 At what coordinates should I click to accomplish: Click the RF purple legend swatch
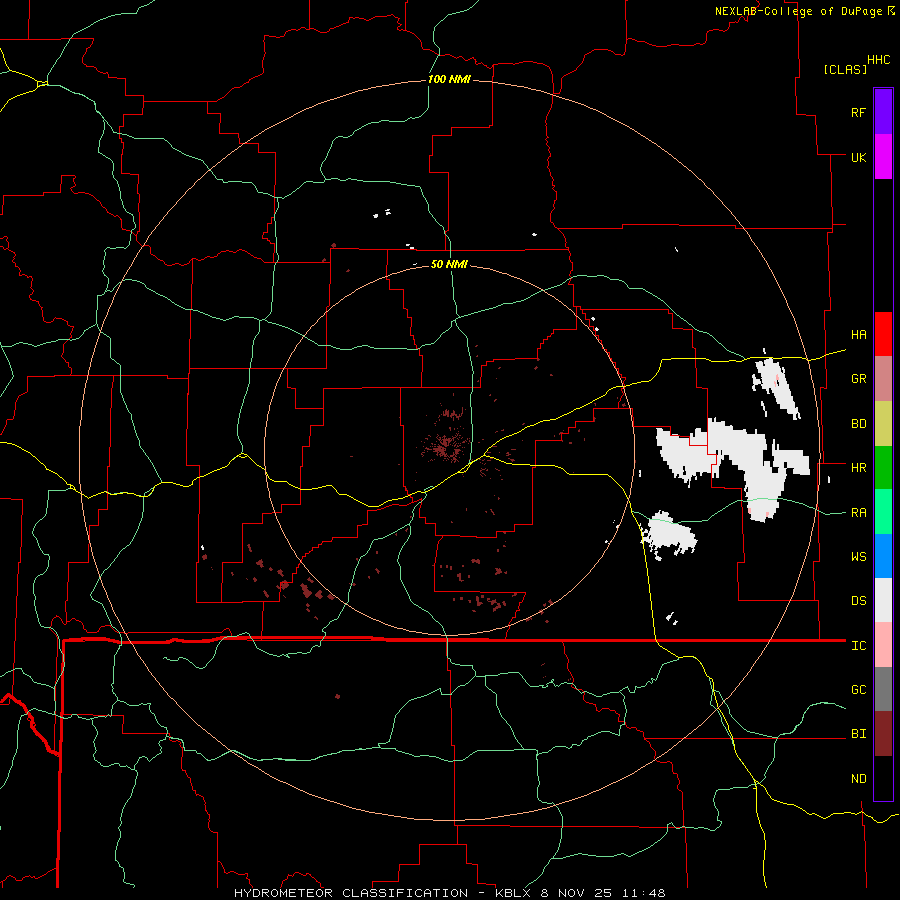click(x=883, y=112)
